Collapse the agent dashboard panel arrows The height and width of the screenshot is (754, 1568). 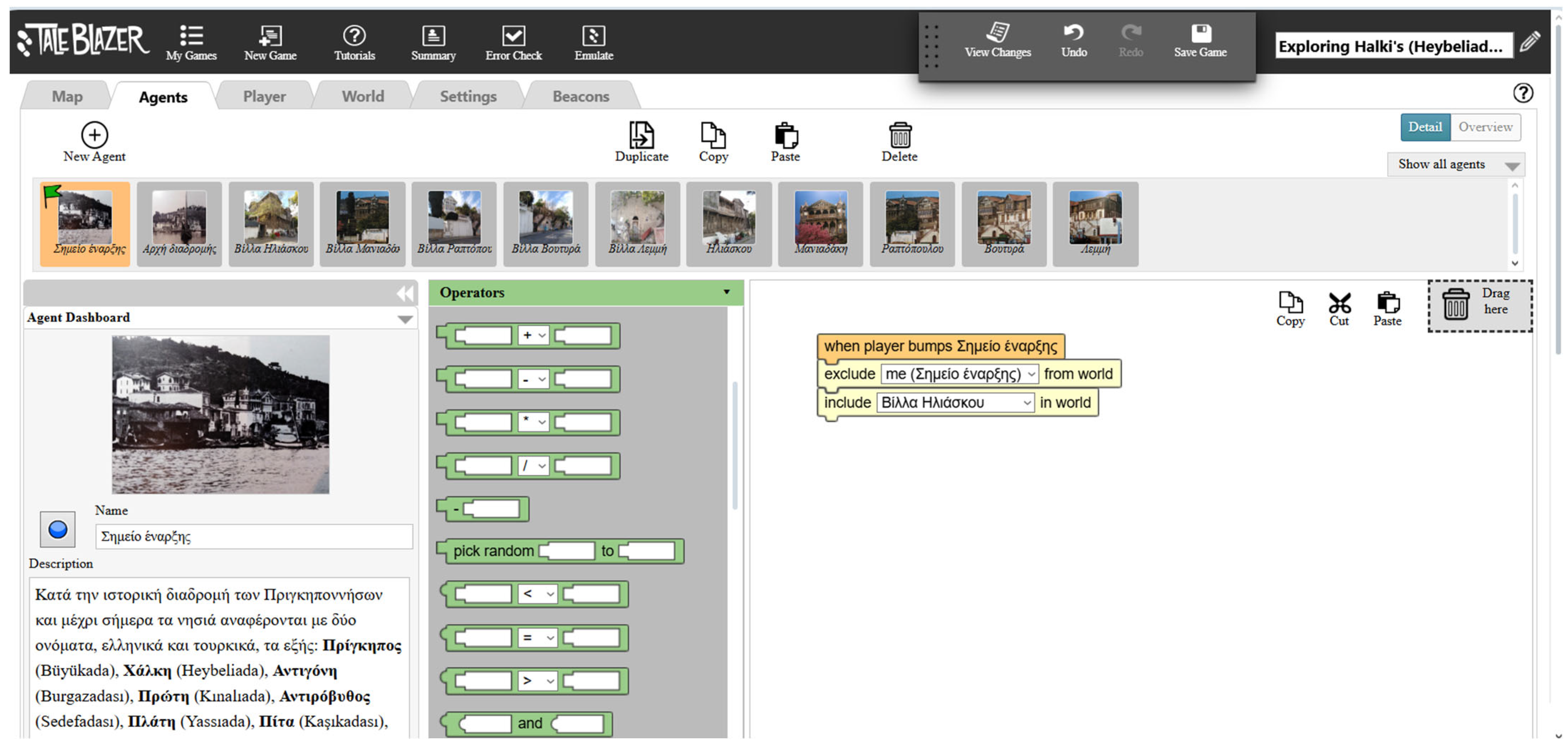(406, 293)
